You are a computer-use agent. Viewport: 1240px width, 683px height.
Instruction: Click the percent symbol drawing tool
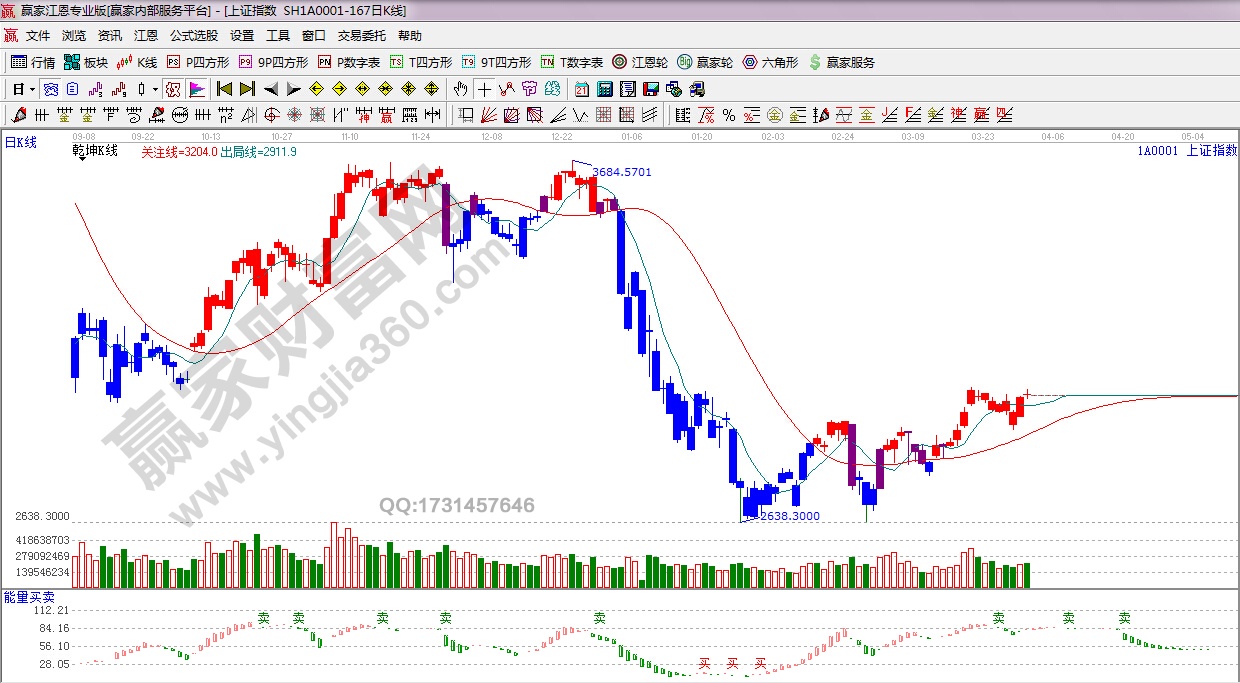point(728,115)
